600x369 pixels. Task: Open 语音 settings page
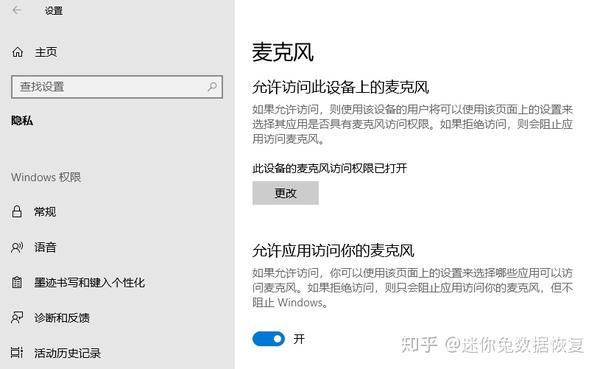[45, 247]
